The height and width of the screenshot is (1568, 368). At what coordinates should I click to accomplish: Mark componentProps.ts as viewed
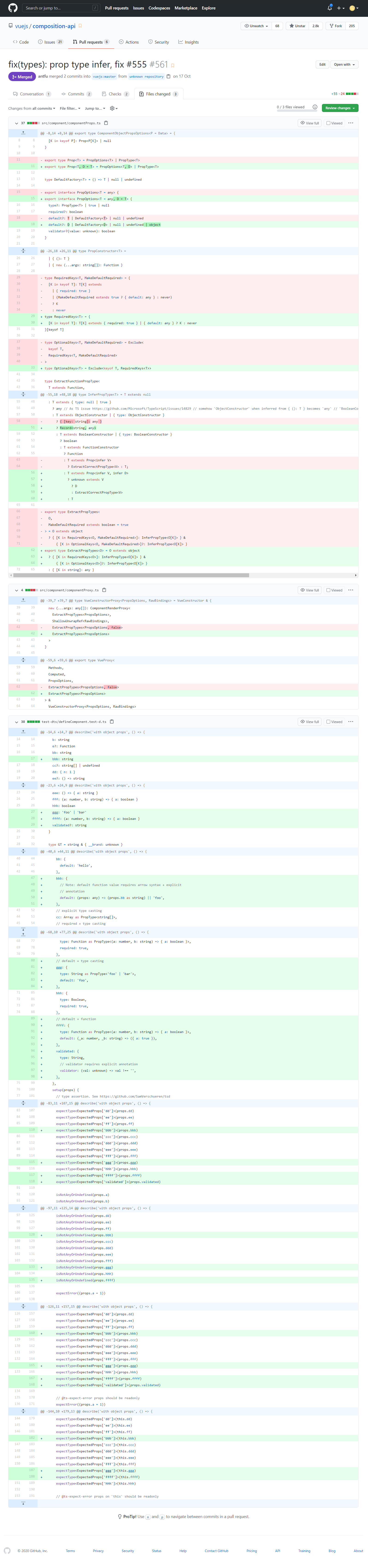[x=328, y=123]
